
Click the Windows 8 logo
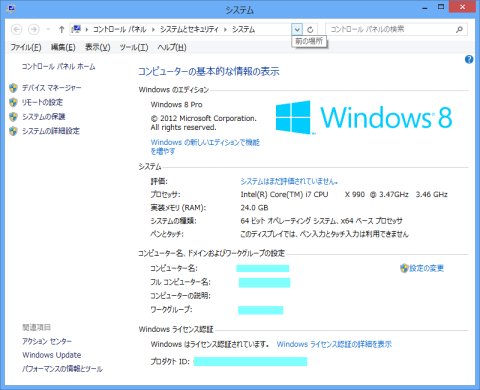(364, 118)
